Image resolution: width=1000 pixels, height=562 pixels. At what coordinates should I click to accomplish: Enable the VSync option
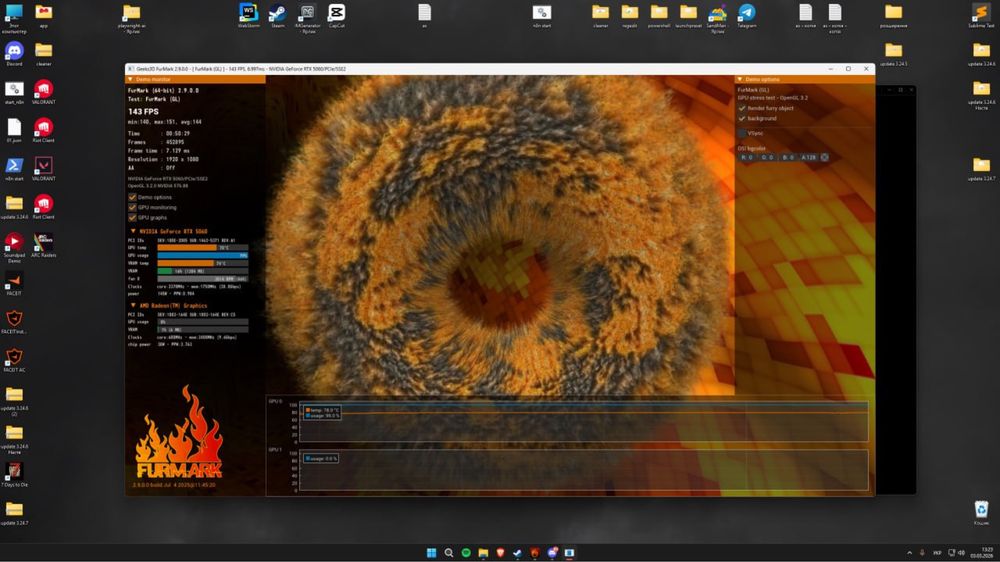(742, 132)
